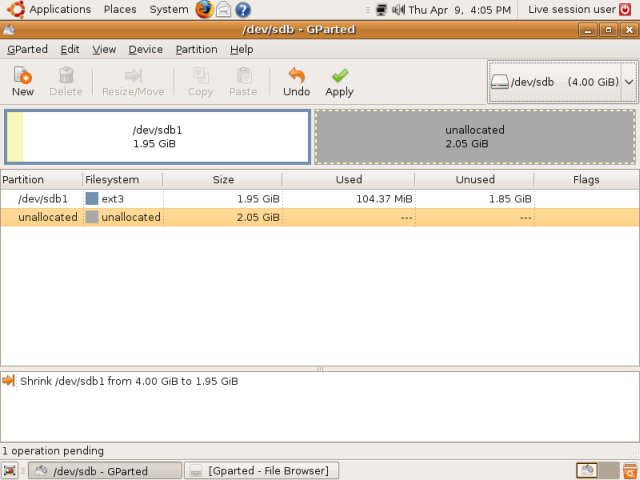The width and height of the screenshot is (640, 480).
Task: Click the volume speaker icon
Action: coord(398,9)
